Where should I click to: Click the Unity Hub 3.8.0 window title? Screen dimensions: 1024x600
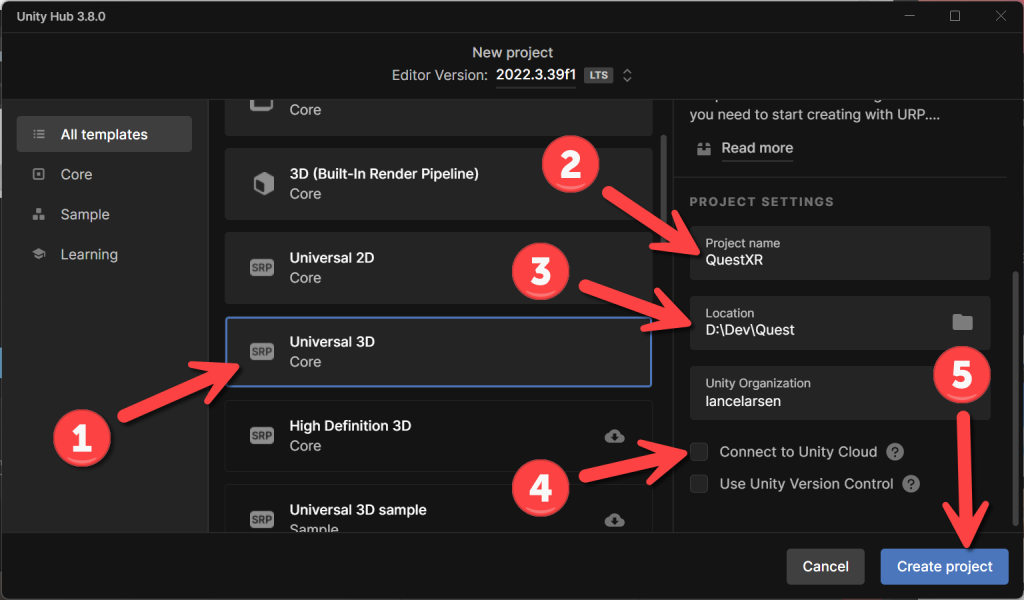tap(61, 16)
